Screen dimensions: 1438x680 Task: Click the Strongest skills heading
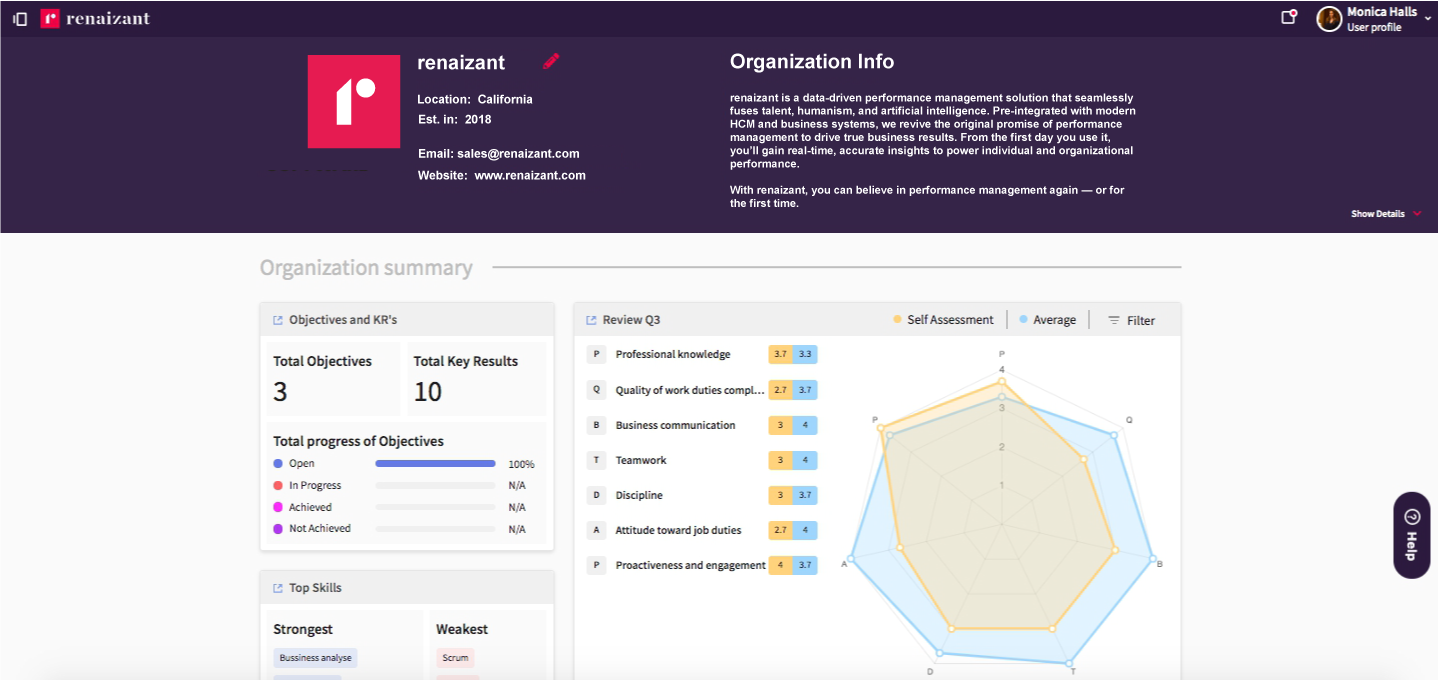click(303, 629)
